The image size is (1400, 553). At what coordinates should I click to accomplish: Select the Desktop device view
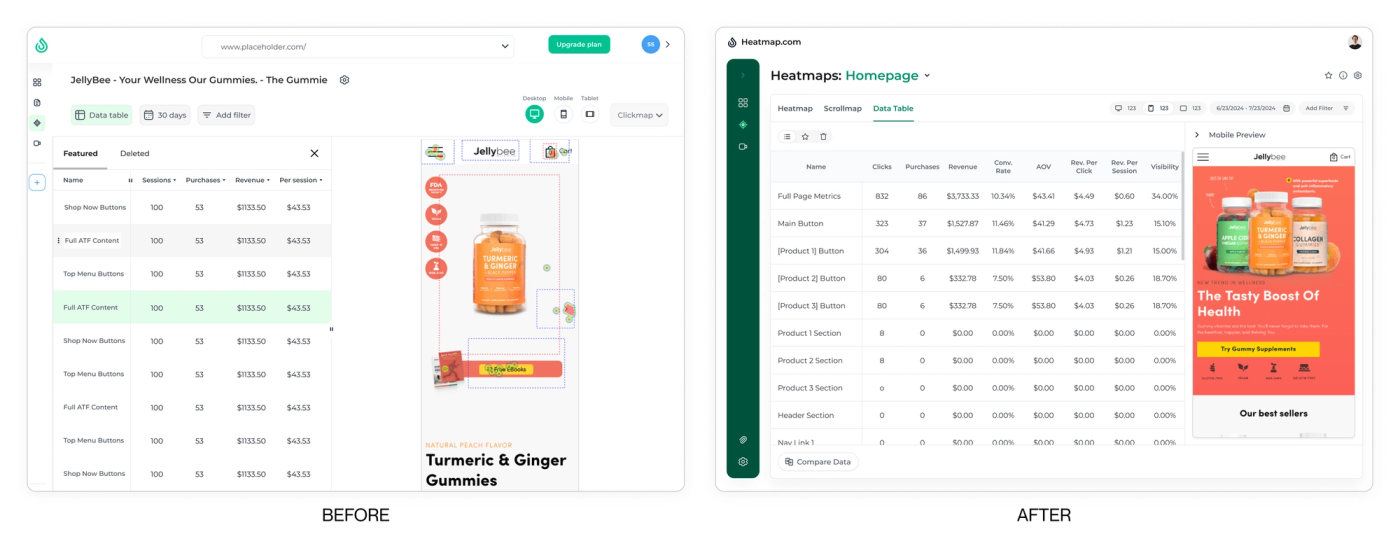pyautogui.click(x=534, y=114)
